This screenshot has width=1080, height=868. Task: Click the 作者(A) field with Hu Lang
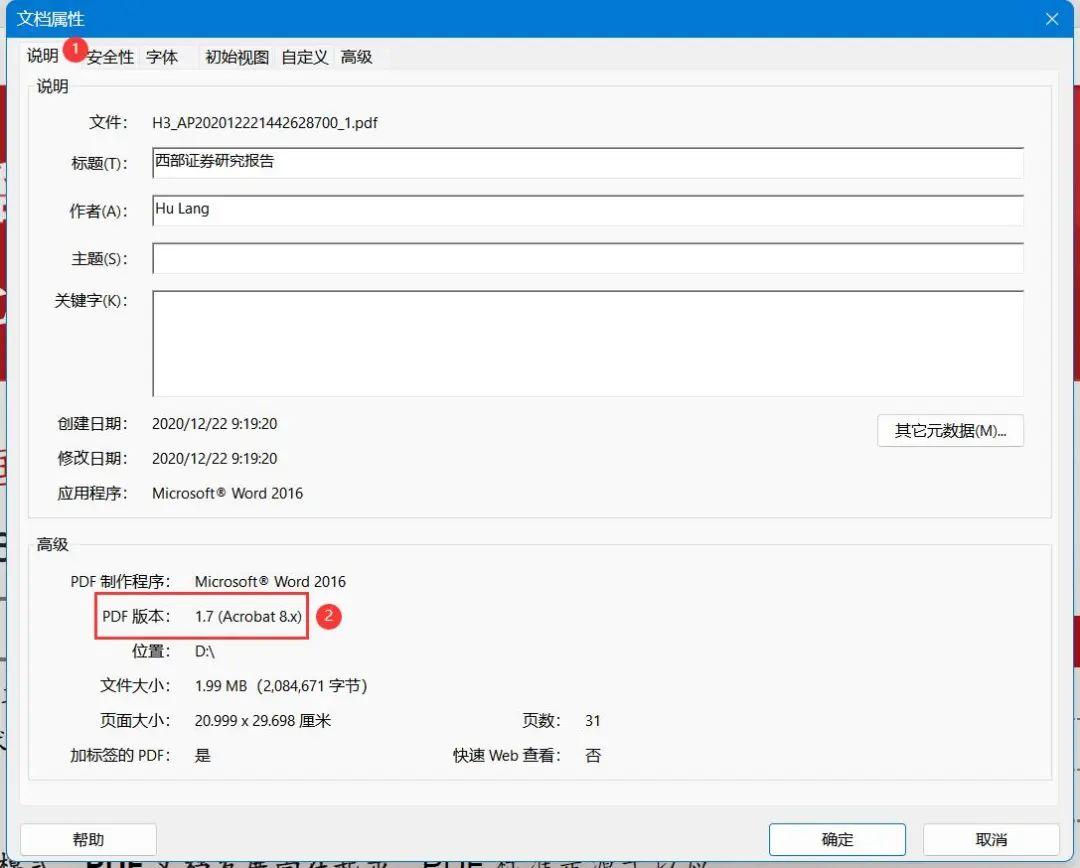588,210
